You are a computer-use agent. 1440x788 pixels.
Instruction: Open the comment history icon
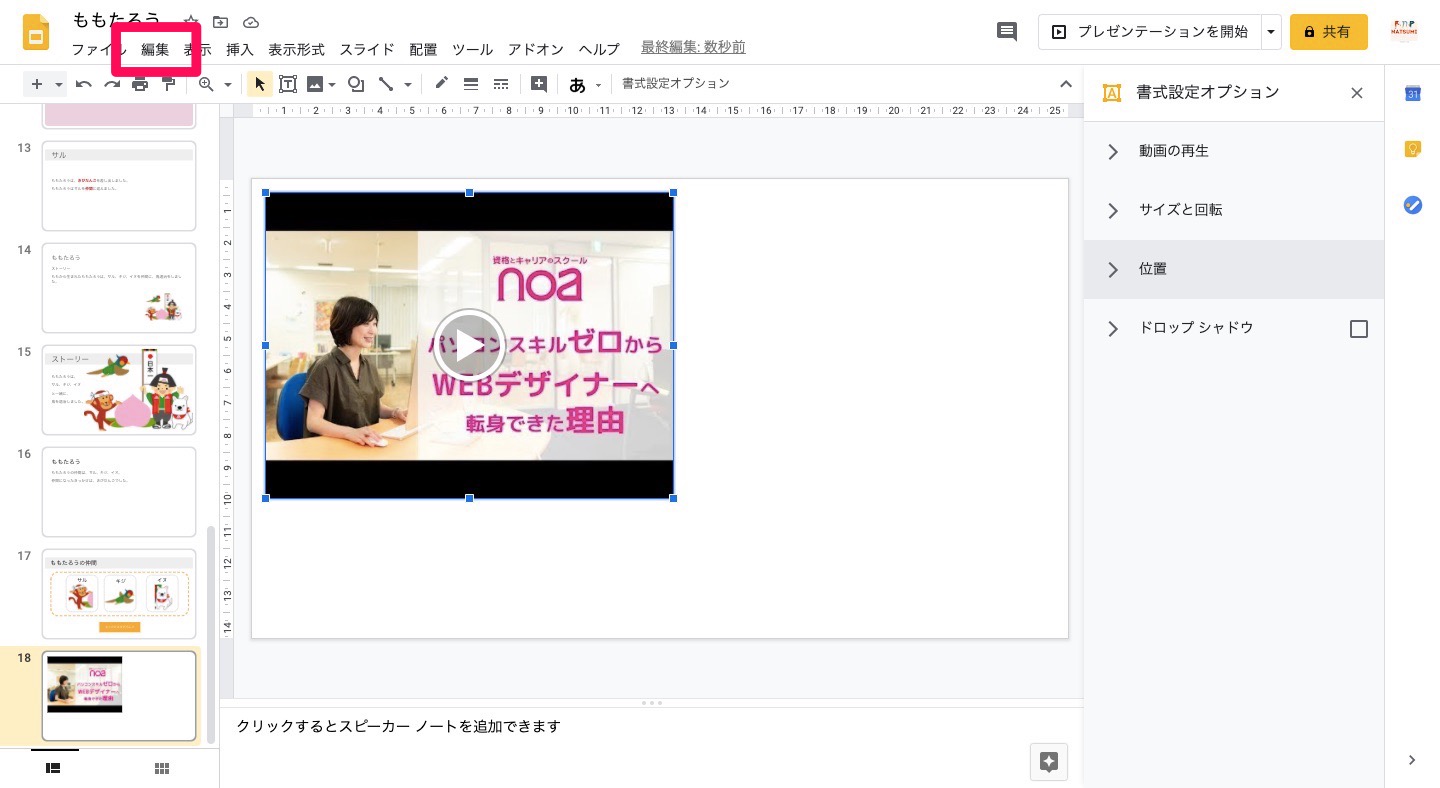1007,32
